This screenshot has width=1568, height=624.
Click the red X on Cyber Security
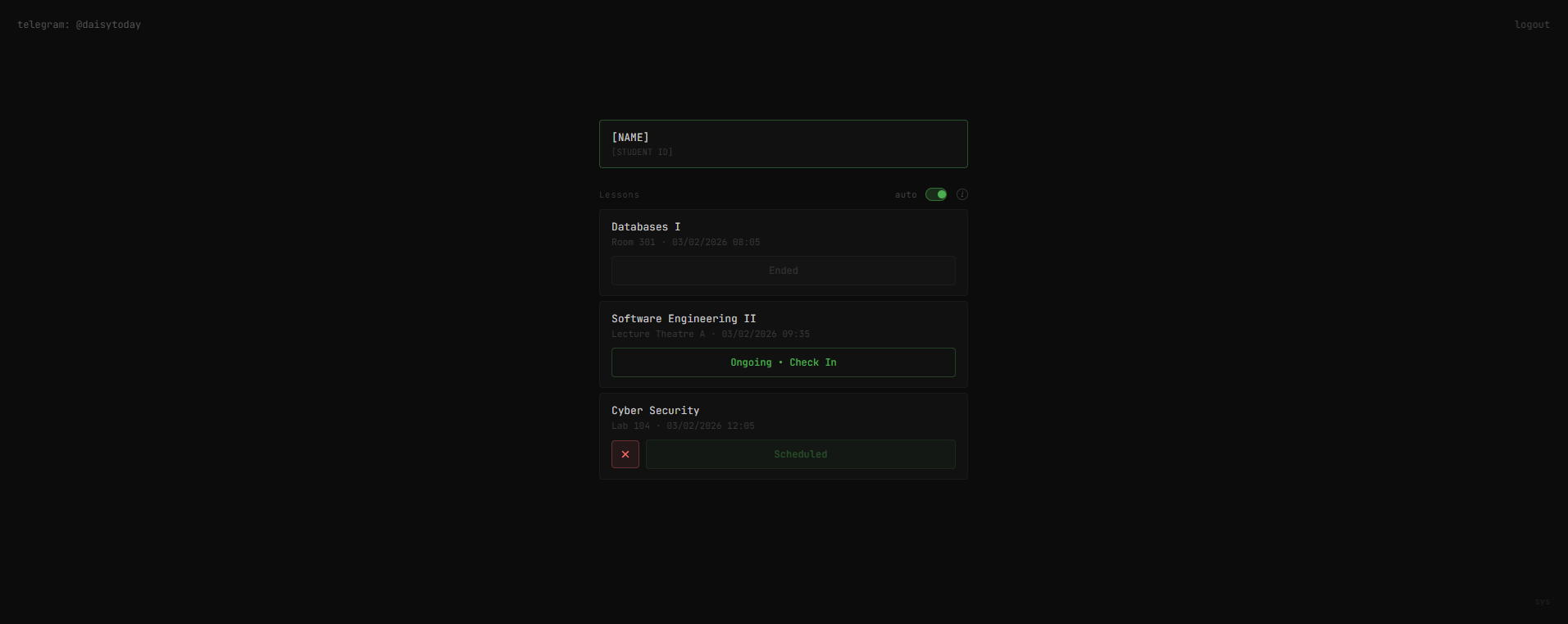[625, 454]
